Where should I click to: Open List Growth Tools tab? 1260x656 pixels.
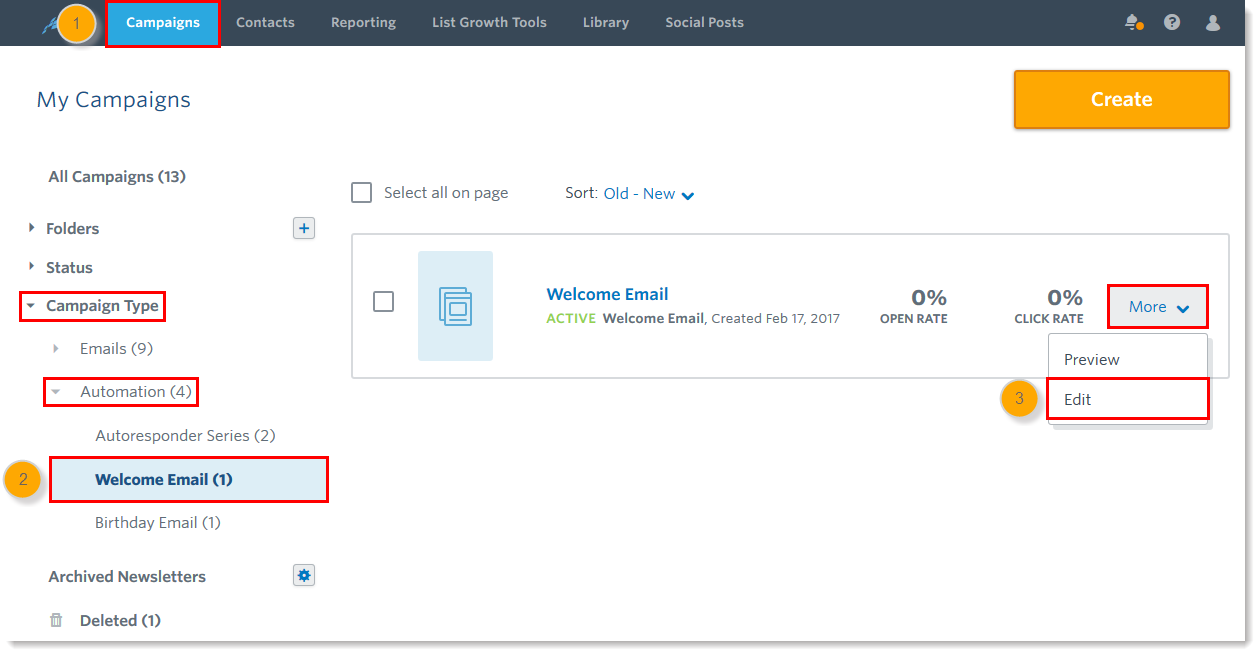489,22
